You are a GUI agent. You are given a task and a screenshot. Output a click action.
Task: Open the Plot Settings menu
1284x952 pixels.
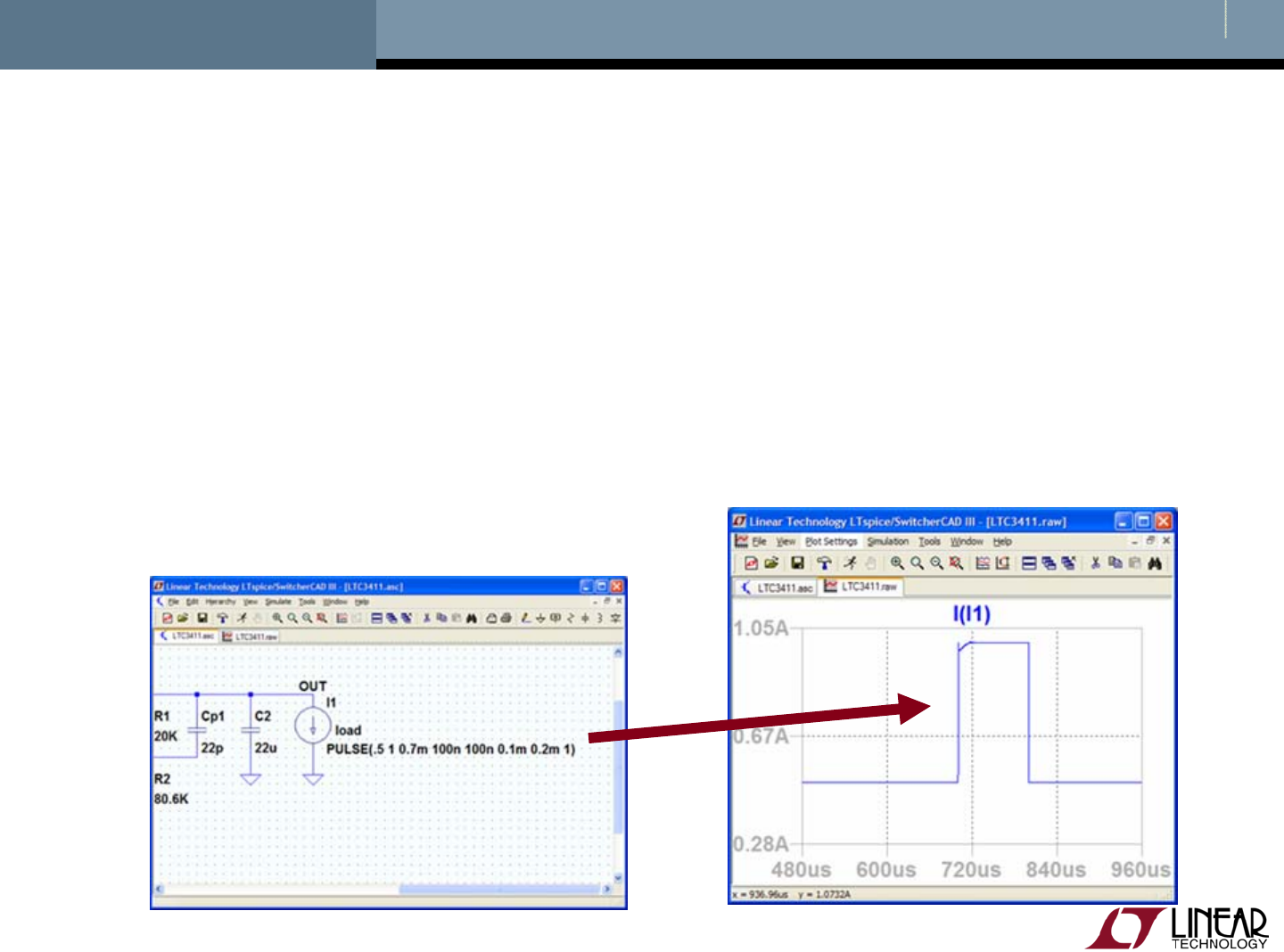click(x=831, y=541)
